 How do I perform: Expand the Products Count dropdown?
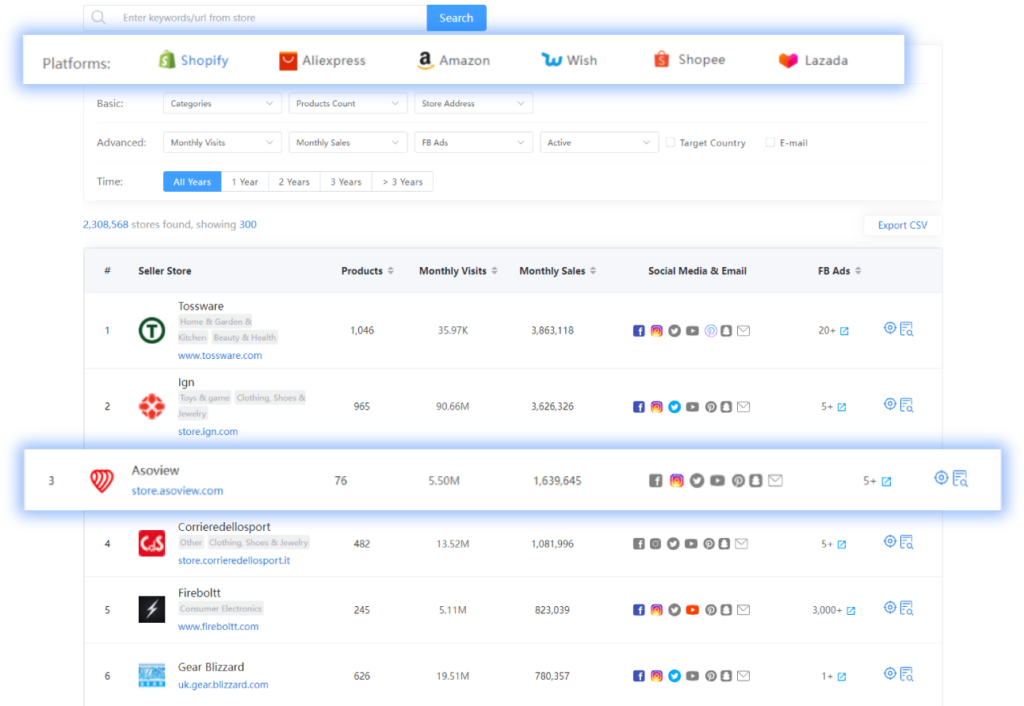click(x=347, y=103)
